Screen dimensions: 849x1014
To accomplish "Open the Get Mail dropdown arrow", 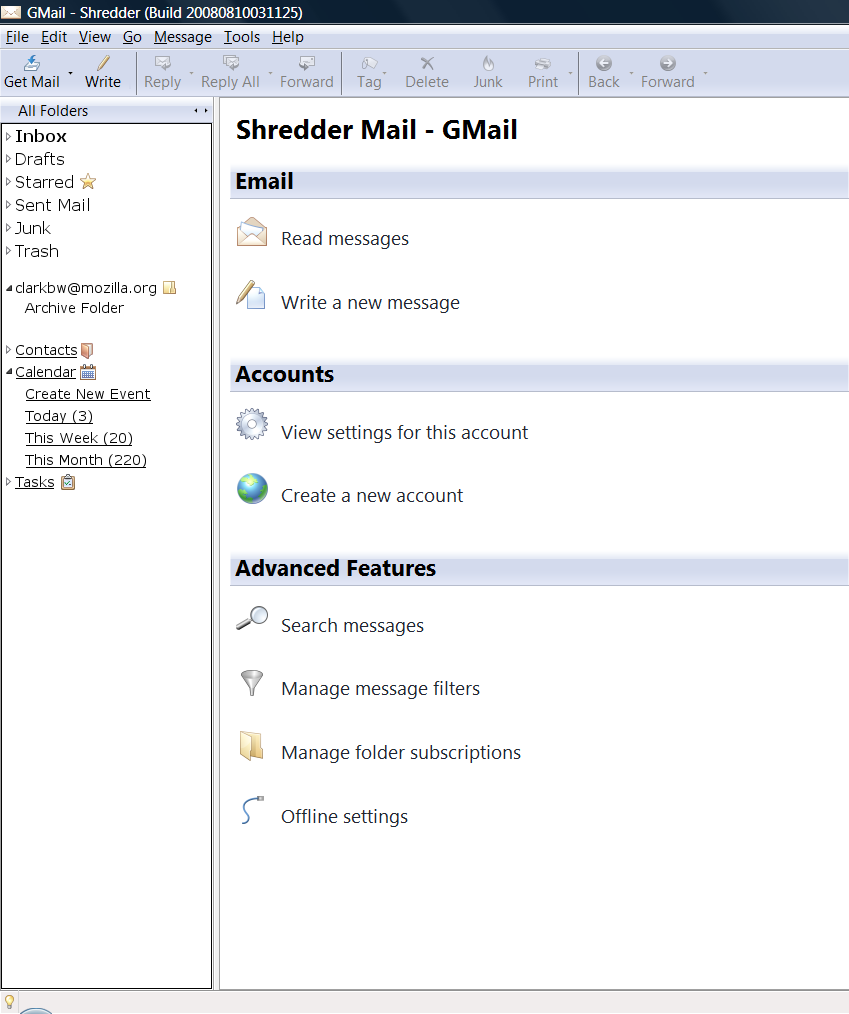I will point(70,72).
